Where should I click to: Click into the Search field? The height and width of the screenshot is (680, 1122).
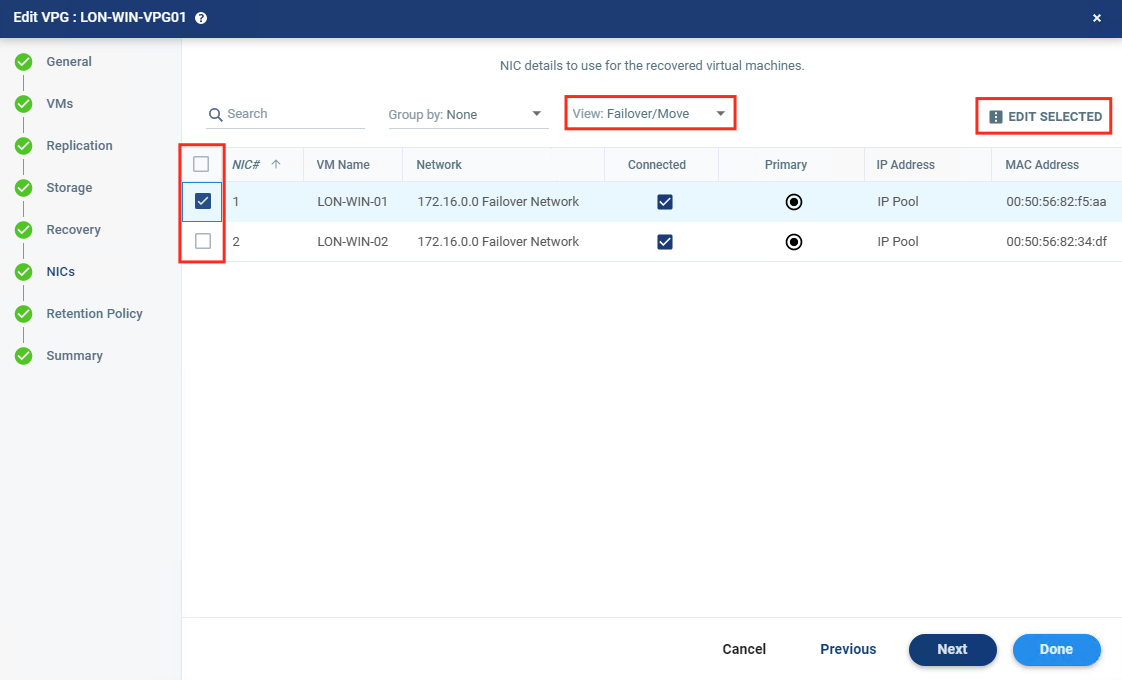click(x=294, y=114)
